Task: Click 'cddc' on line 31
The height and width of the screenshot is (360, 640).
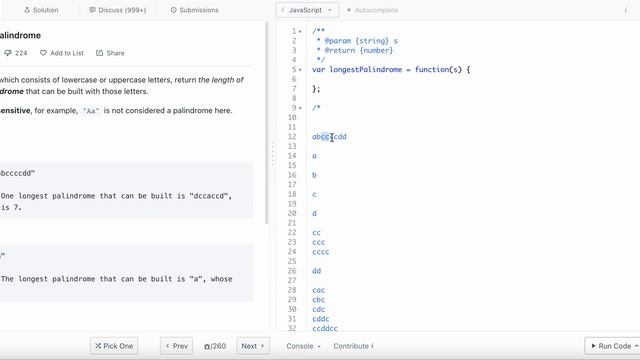Action: [x=320, y=319]
